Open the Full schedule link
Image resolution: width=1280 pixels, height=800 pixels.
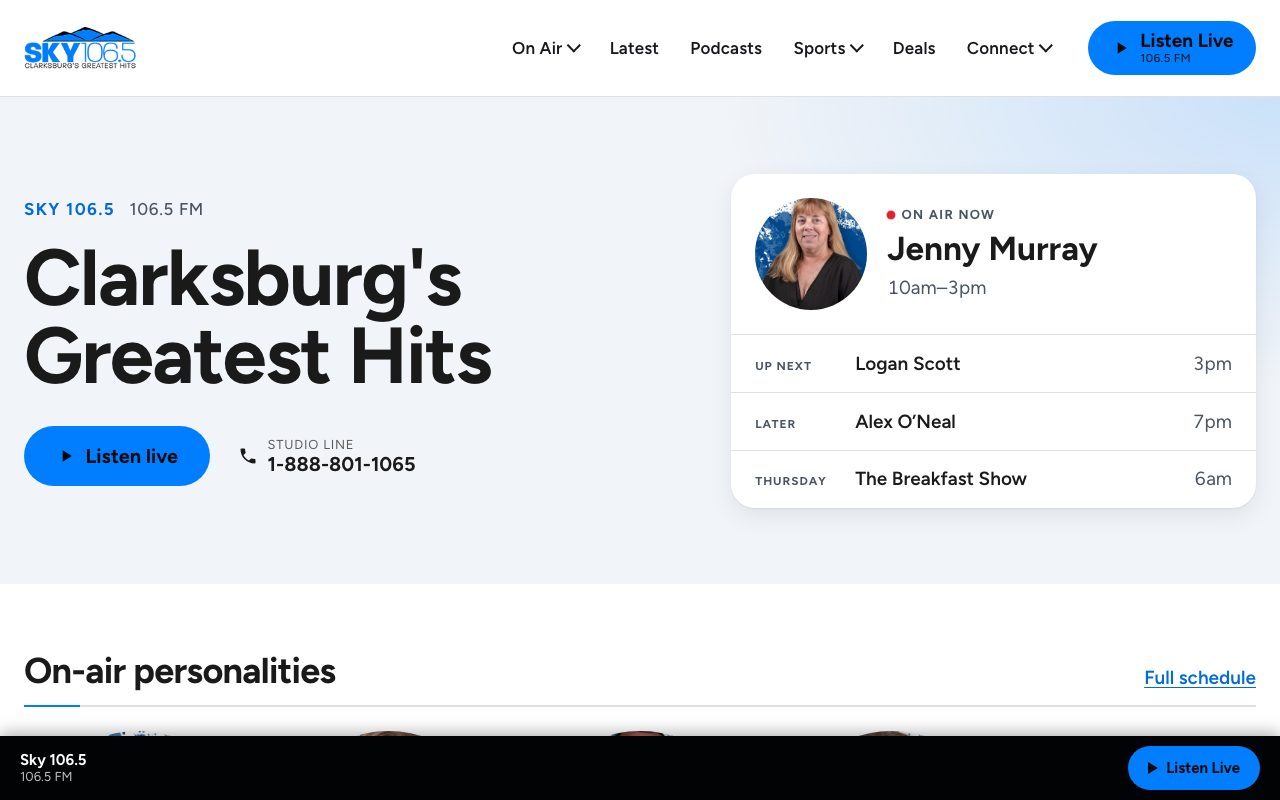pos(1200,677)
